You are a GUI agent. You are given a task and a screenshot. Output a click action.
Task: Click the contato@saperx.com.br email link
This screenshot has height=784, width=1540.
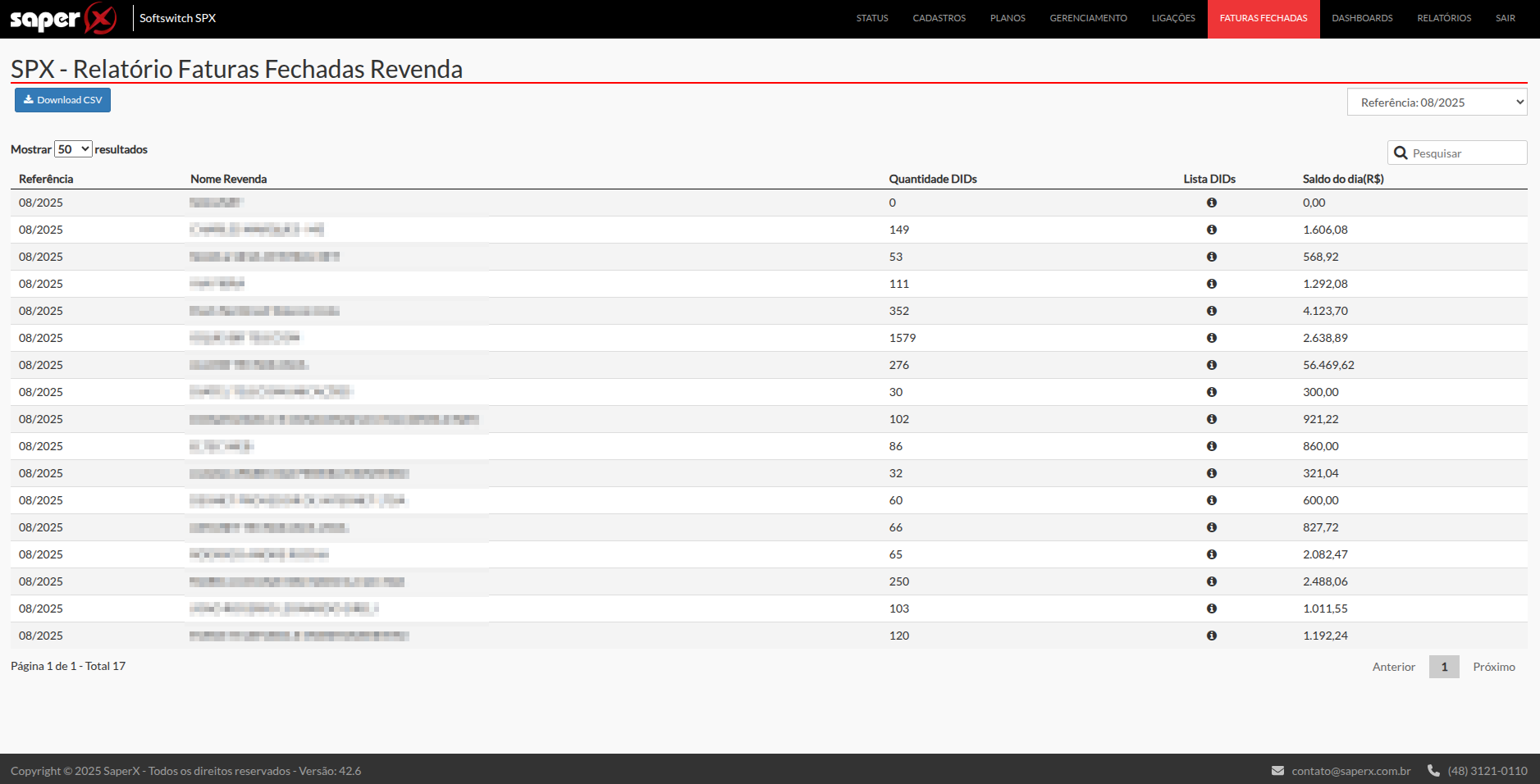[x=1351, y=771]
